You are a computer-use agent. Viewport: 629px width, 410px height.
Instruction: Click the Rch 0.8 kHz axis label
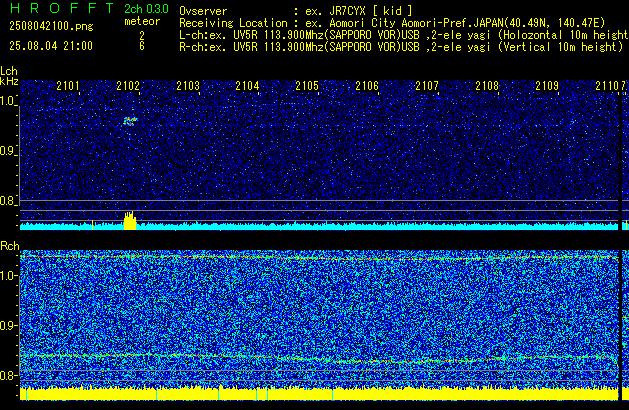point(8,375)
